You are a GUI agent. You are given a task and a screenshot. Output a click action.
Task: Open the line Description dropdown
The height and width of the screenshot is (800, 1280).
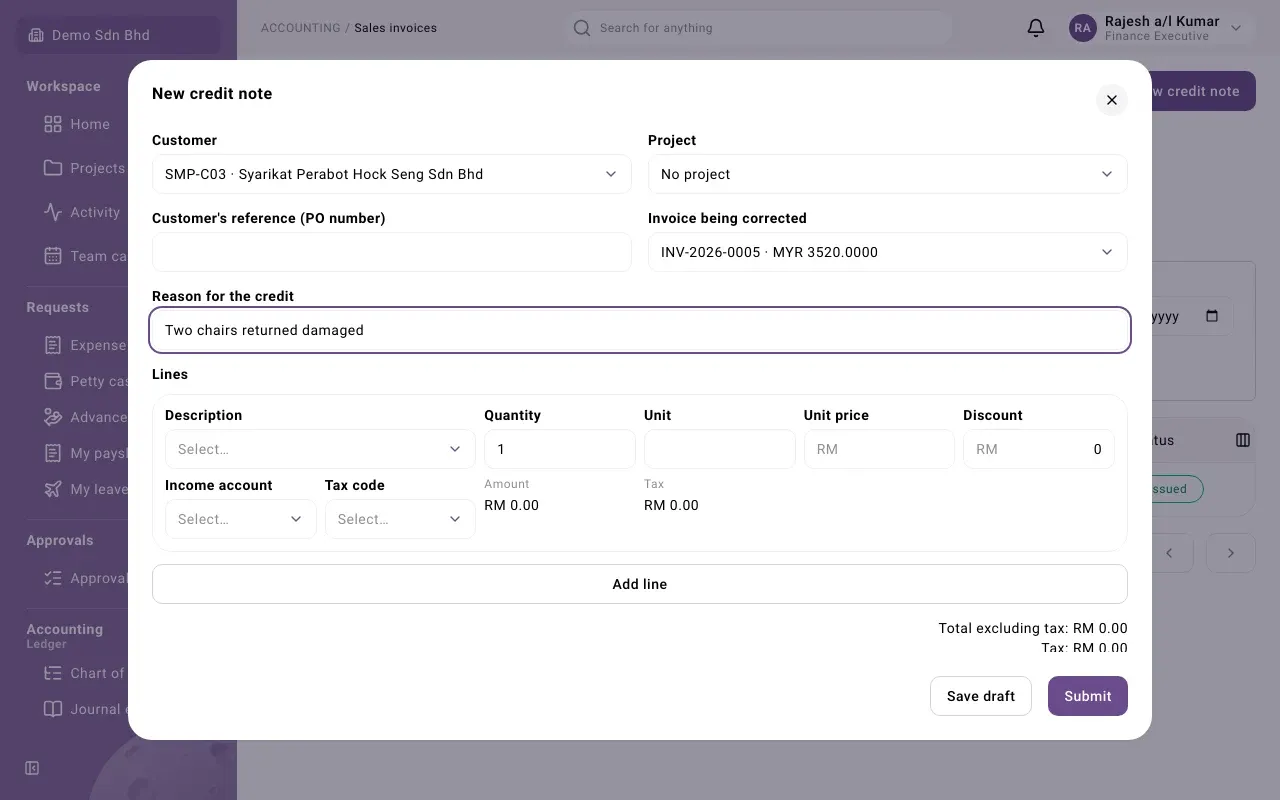point(320,449)
